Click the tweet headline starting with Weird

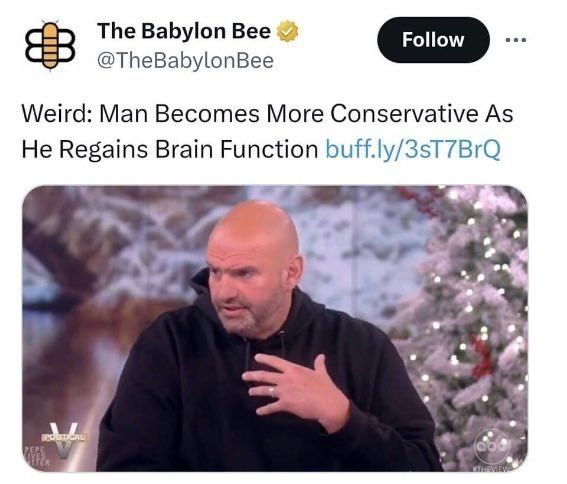[x=267, y=131]
